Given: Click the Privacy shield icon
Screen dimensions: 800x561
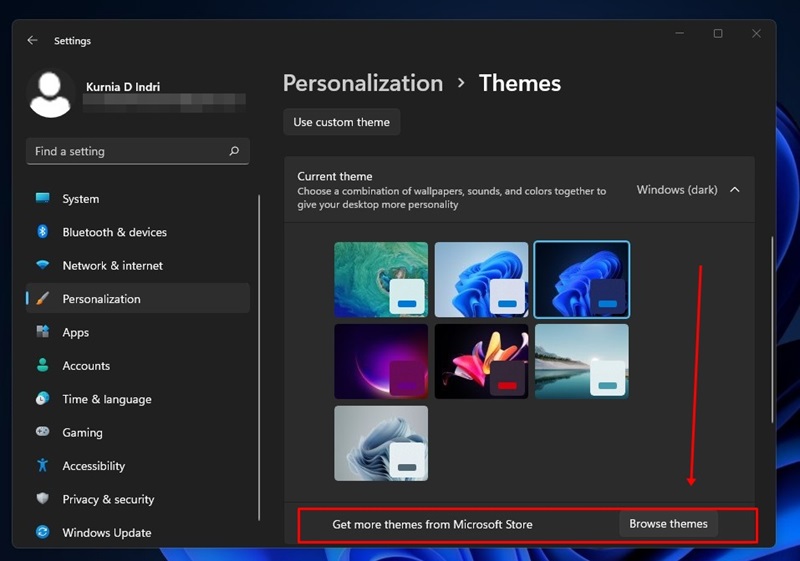Looking at the screenshot, I should pyautogui.click(x=42, y=498).
